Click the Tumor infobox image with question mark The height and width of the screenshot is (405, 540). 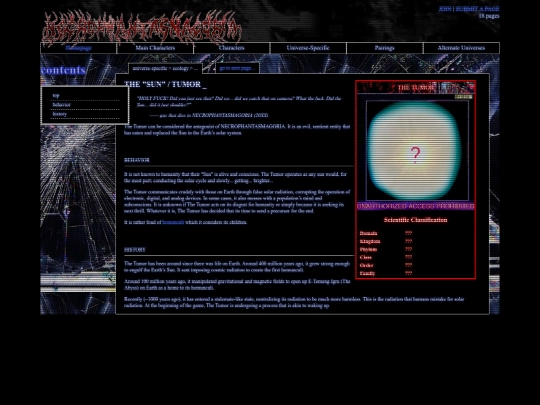click(x=416, y=150)
